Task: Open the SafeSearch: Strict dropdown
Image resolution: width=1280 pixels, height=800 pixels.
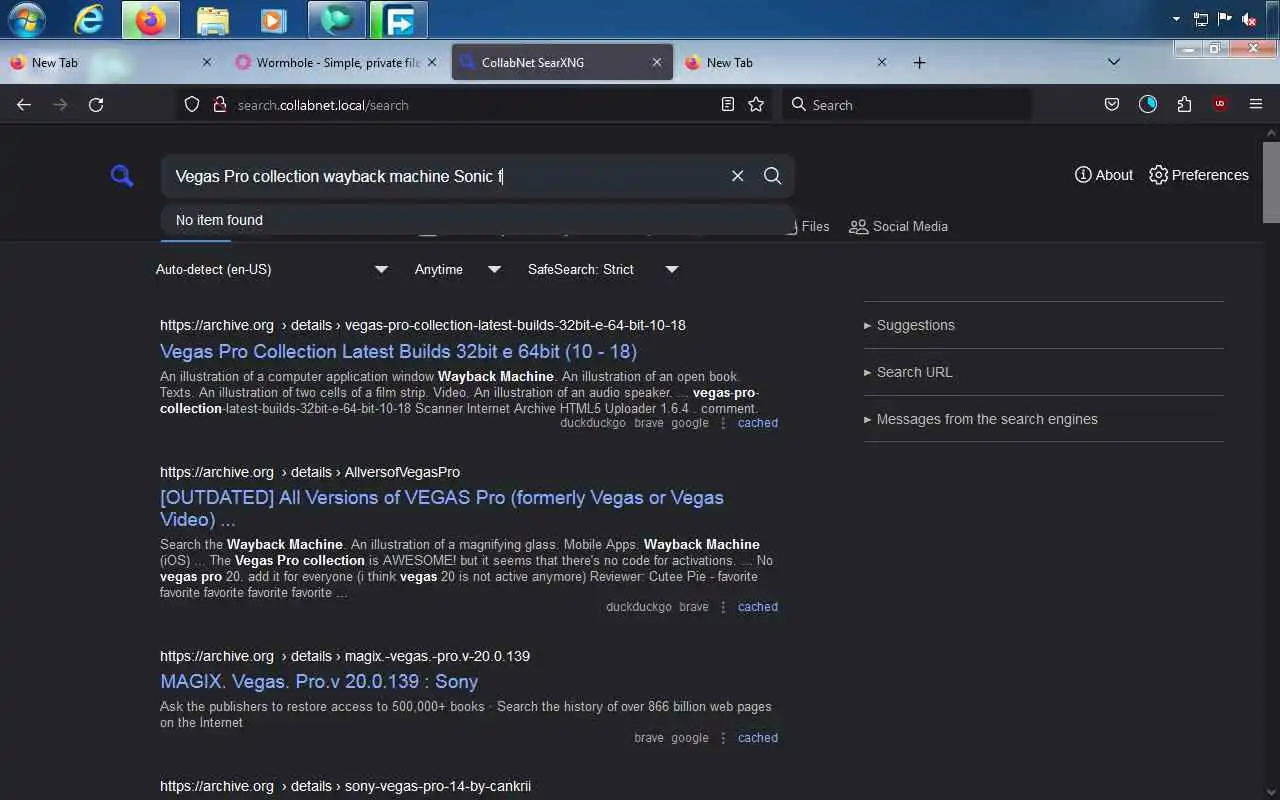Action: [x=603, y=269]
